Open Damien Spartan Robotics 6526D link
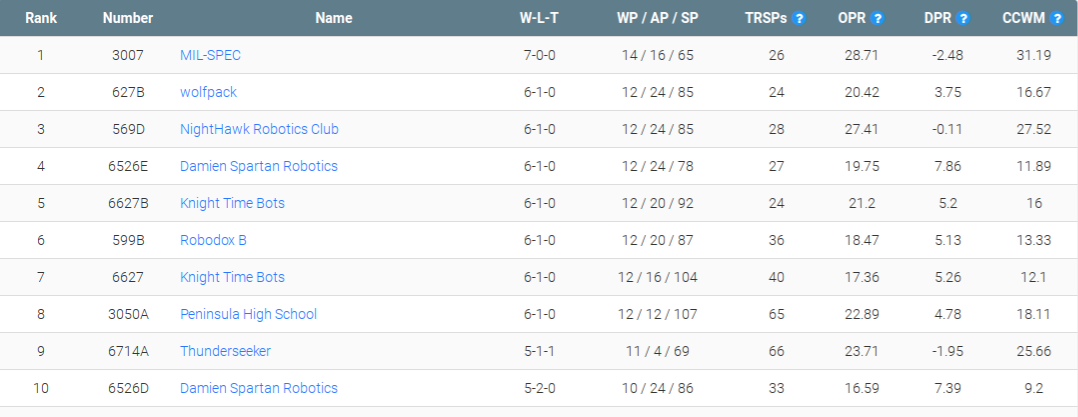The height and width of the screenshot is (417, 1078). (258, 389)
